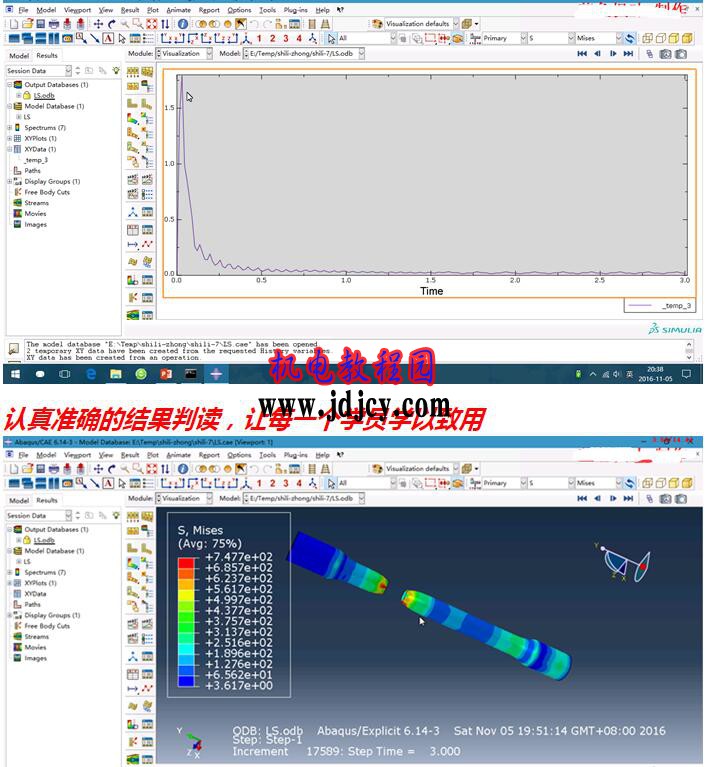Select _temp_3 item in upper tree
Image resolution: width=706 pixels, height=767 pixels.
[x=36, y=160]
